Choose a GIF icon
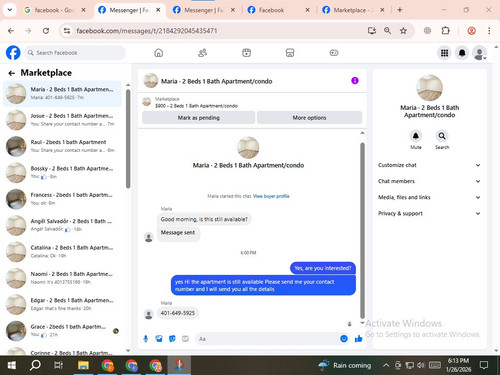 tap(185, 339)
